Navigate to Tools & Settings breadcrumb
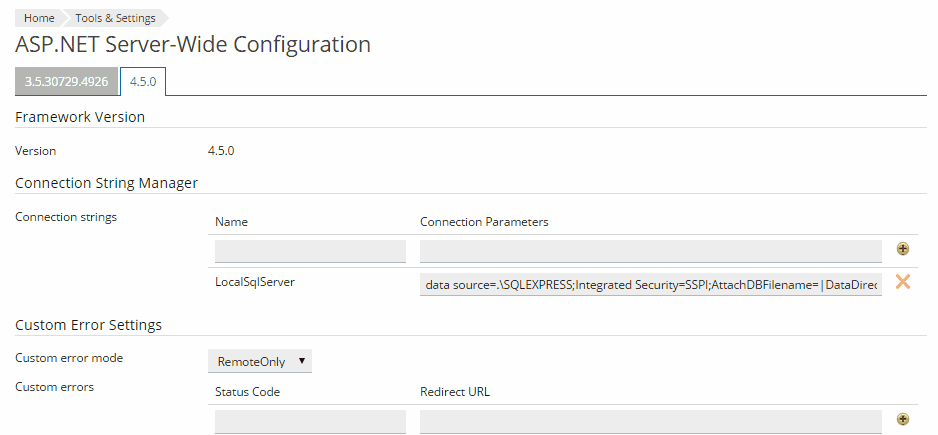The height and width of the screenshot is (435, 938). (115, 18)
